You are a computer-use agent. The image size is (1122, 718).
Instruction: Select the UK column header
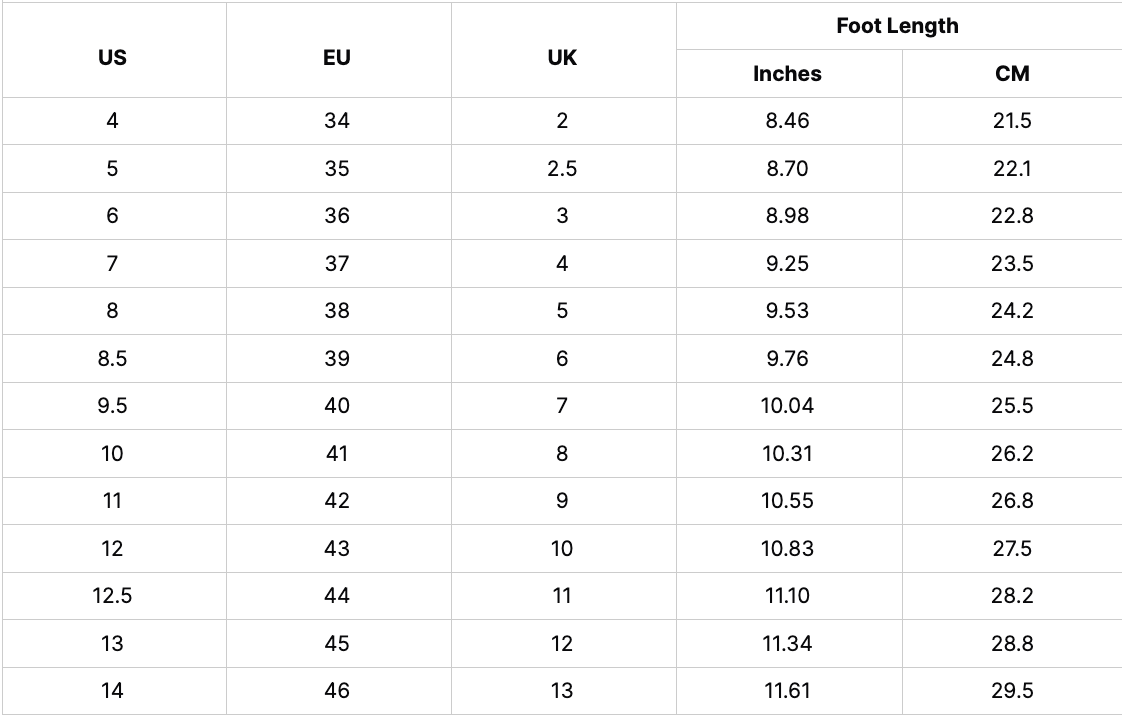point(562,57)
